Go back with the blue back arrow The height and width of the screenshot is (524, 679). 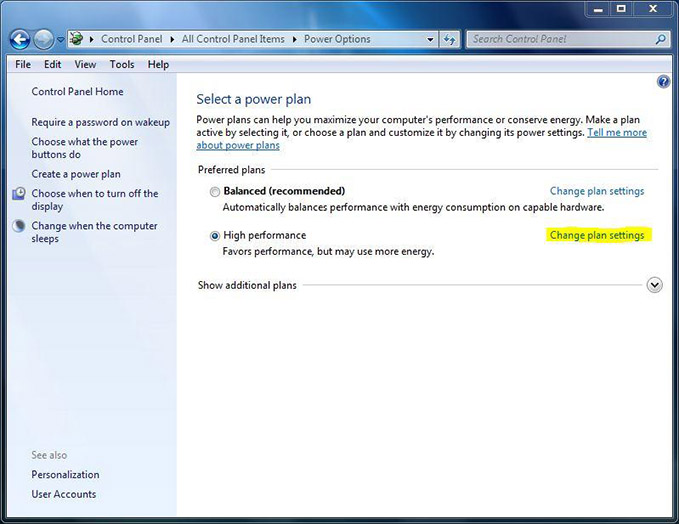pos(20,40)
